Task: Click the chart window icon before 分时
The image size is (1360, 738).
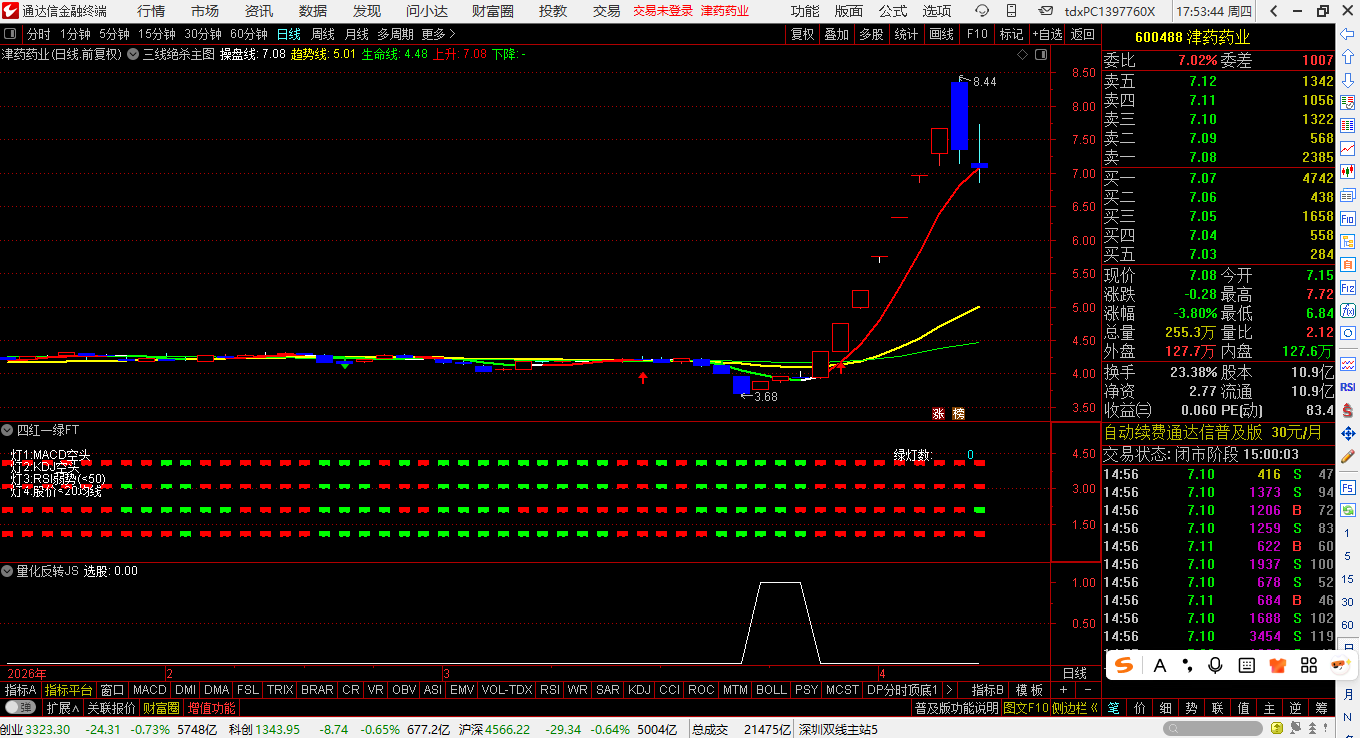Action: click(x=11, y=34)
